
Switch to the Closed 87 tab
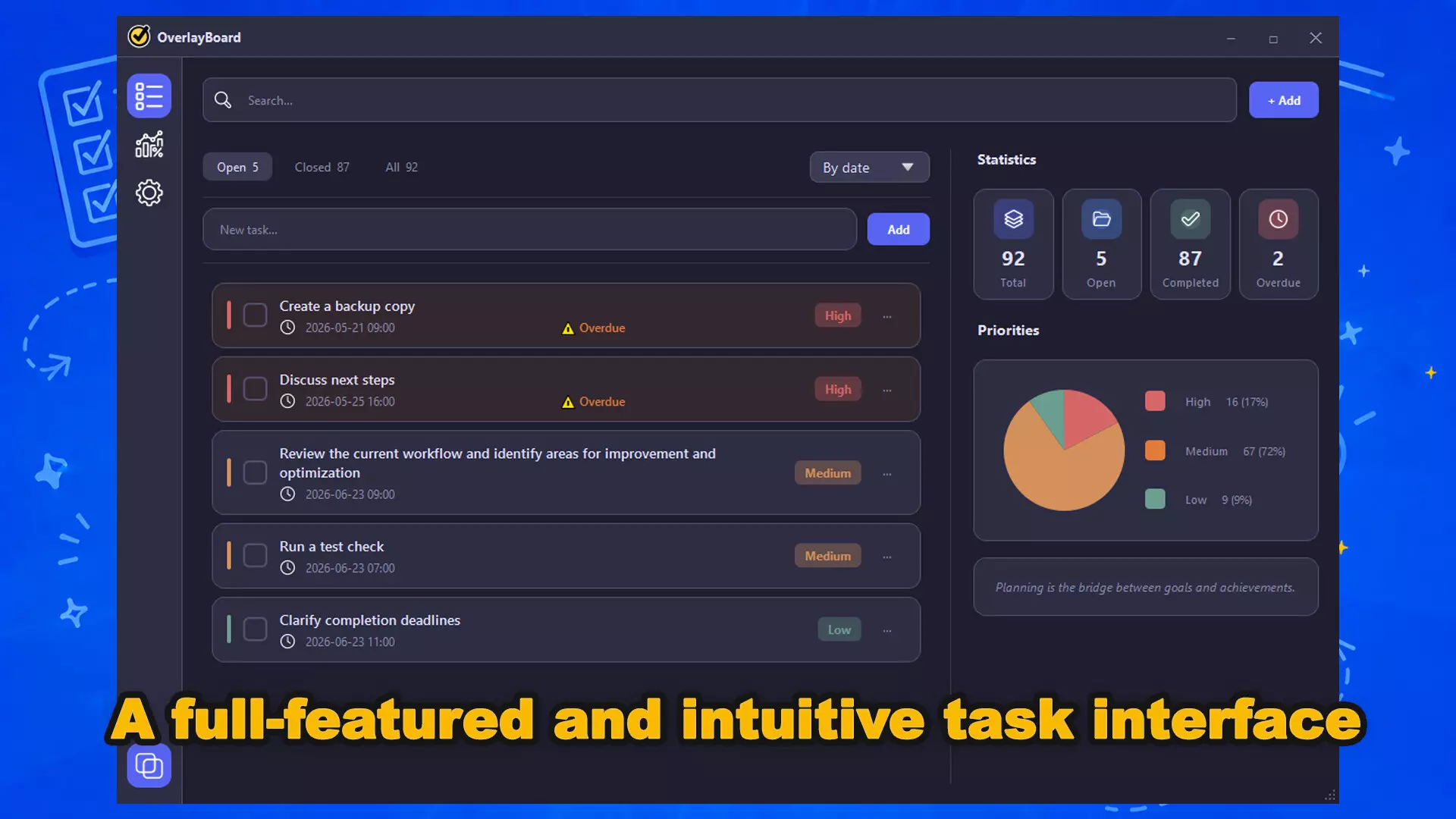[x=322, y=167]
